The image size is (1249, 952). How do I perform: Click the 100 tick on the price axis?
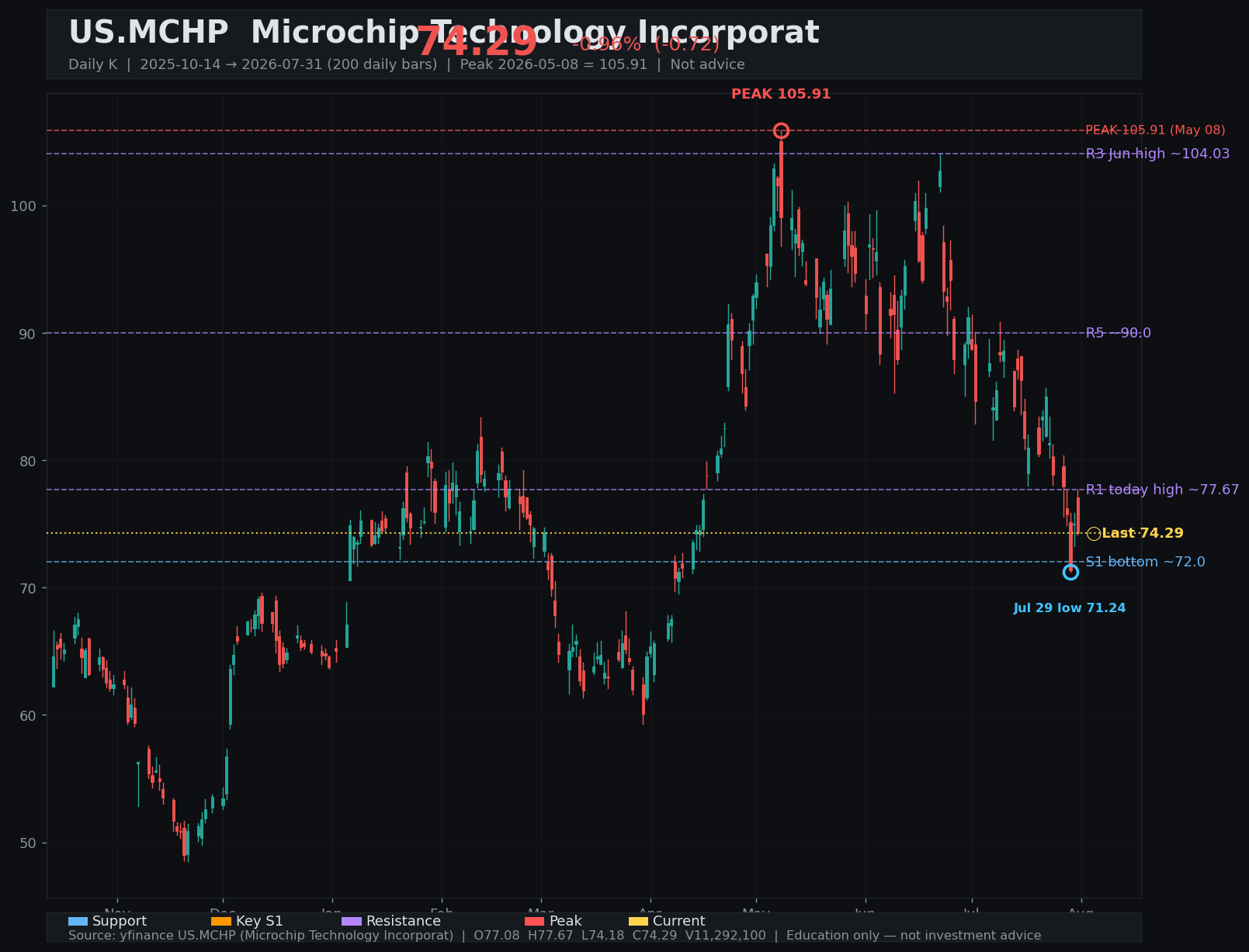23,206
